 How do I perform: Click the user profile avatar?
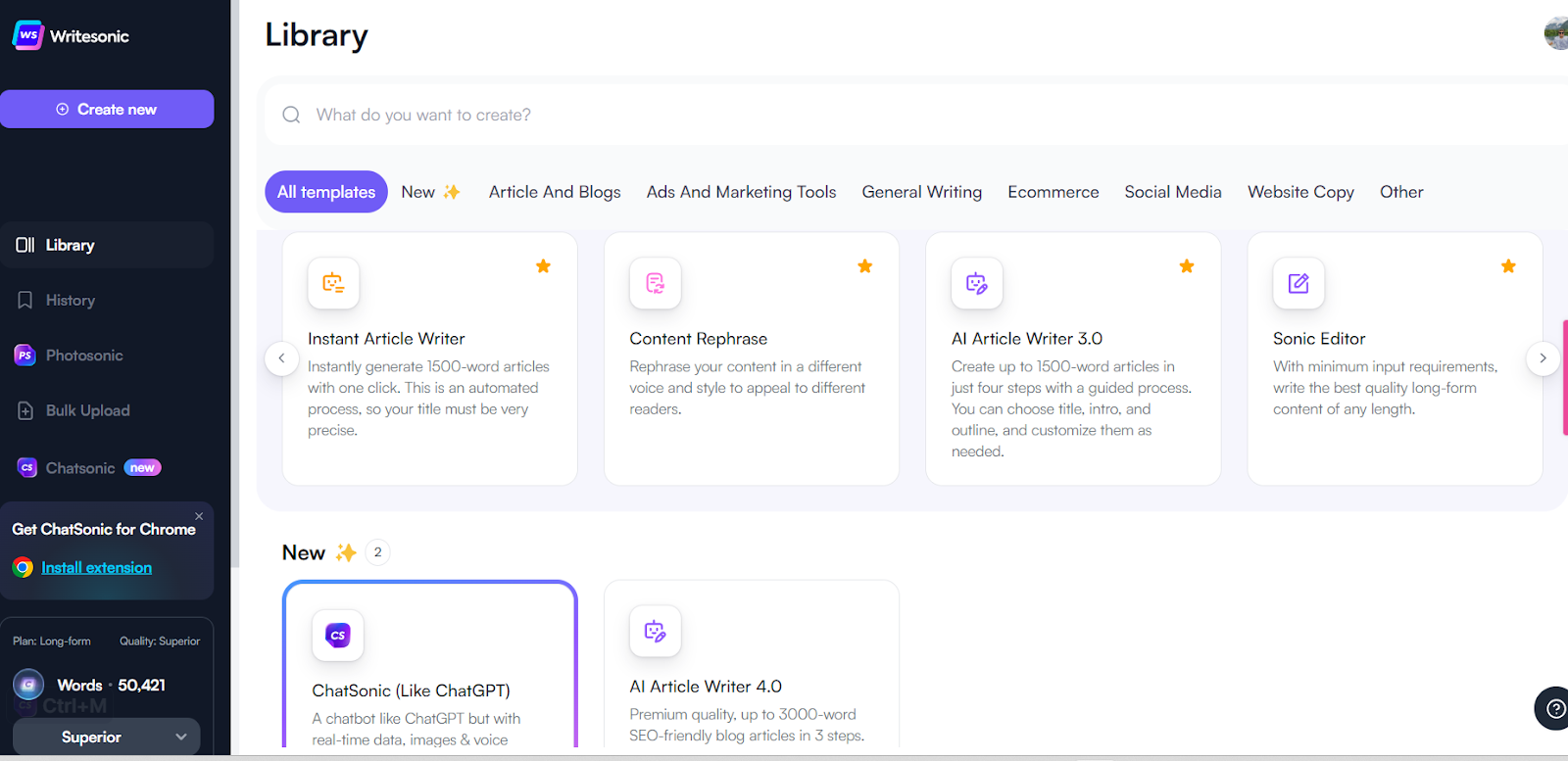(1556, 33)
